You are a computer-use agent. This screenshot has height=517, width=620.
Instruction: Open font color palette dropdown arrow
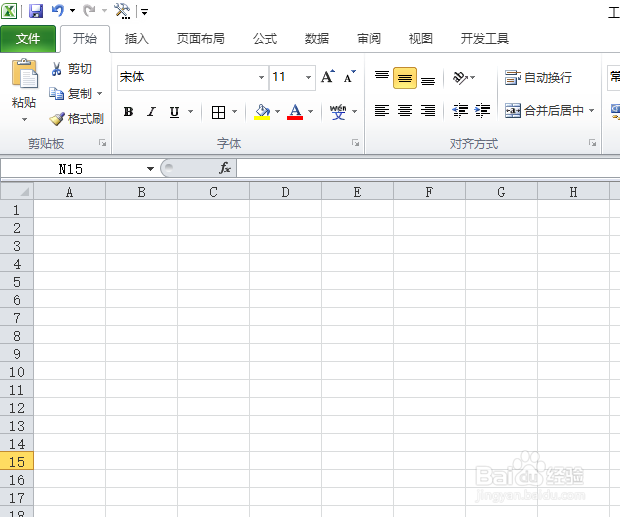(310, 112)
